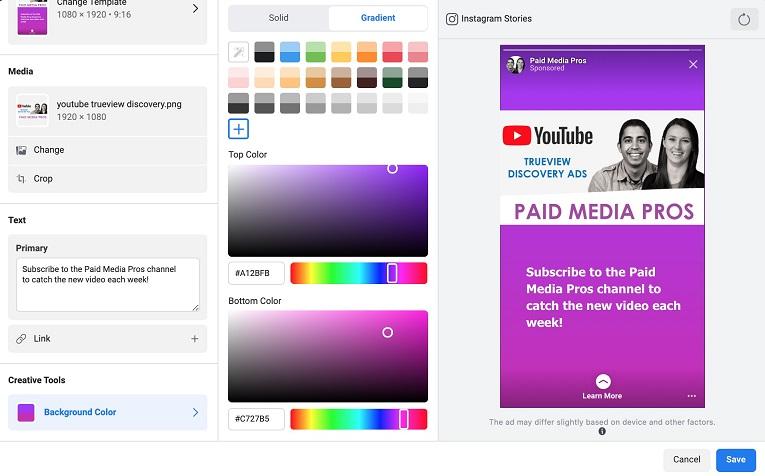Screen dimensions: 765x476
Task: Click the Bottom Color hex field #C727B5
Action: [x=256, y=419]
